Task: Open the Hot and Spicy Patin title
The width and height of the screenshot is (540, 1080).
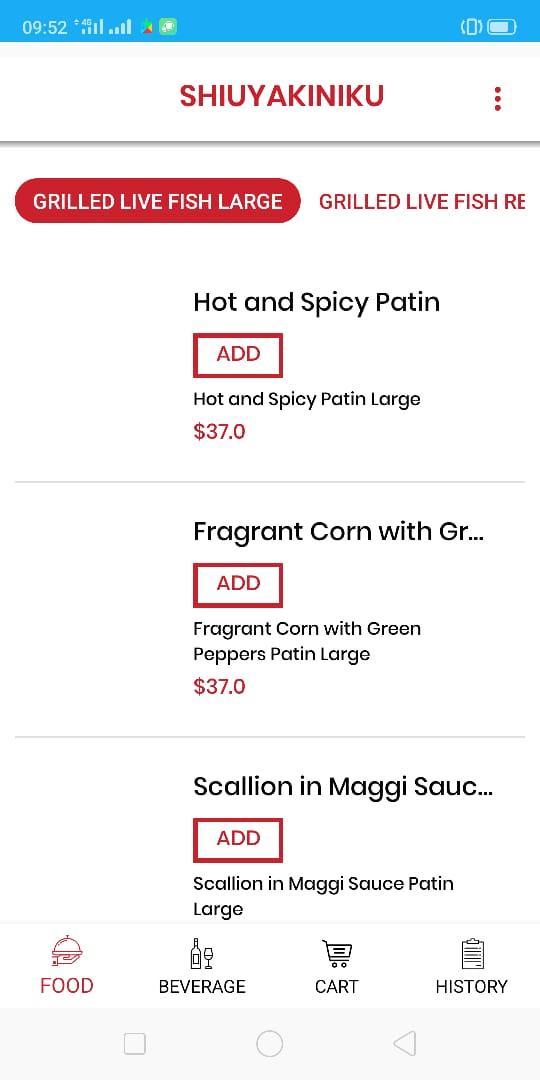Action: tap(316, 302)
